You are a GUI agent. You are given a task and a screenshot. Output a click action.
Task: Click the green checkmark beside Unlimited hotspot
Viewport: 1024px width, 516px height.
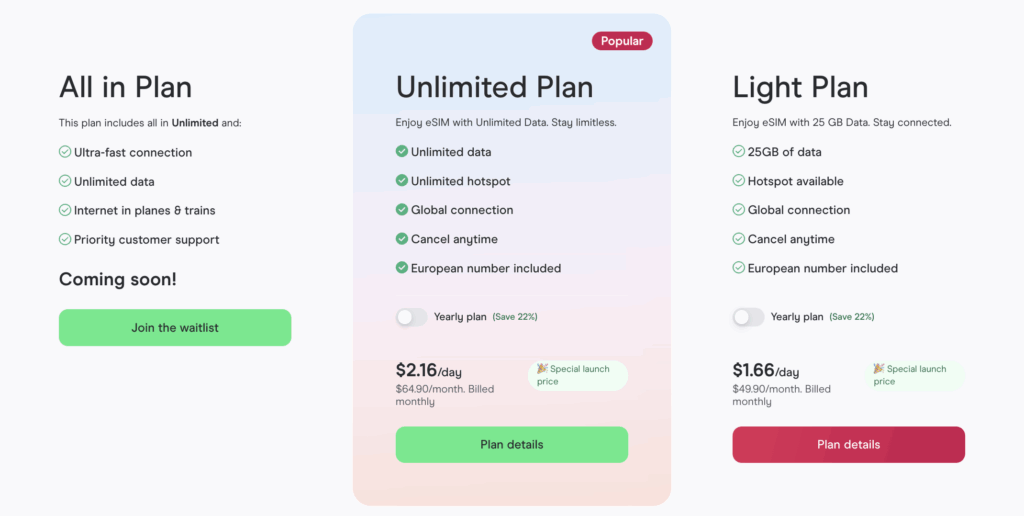tap(402, 181)
